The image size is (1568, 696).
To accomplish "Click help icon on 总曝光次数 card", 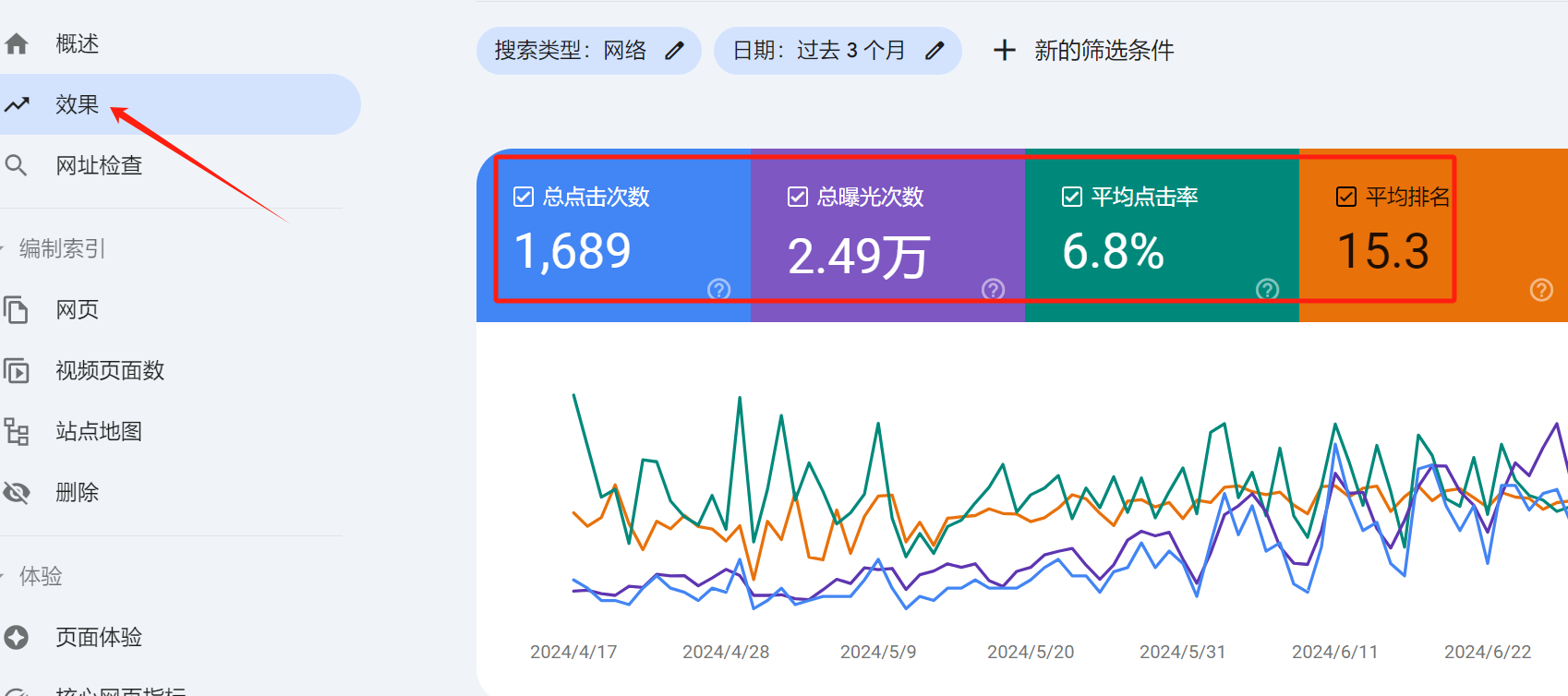I will 993,290.
